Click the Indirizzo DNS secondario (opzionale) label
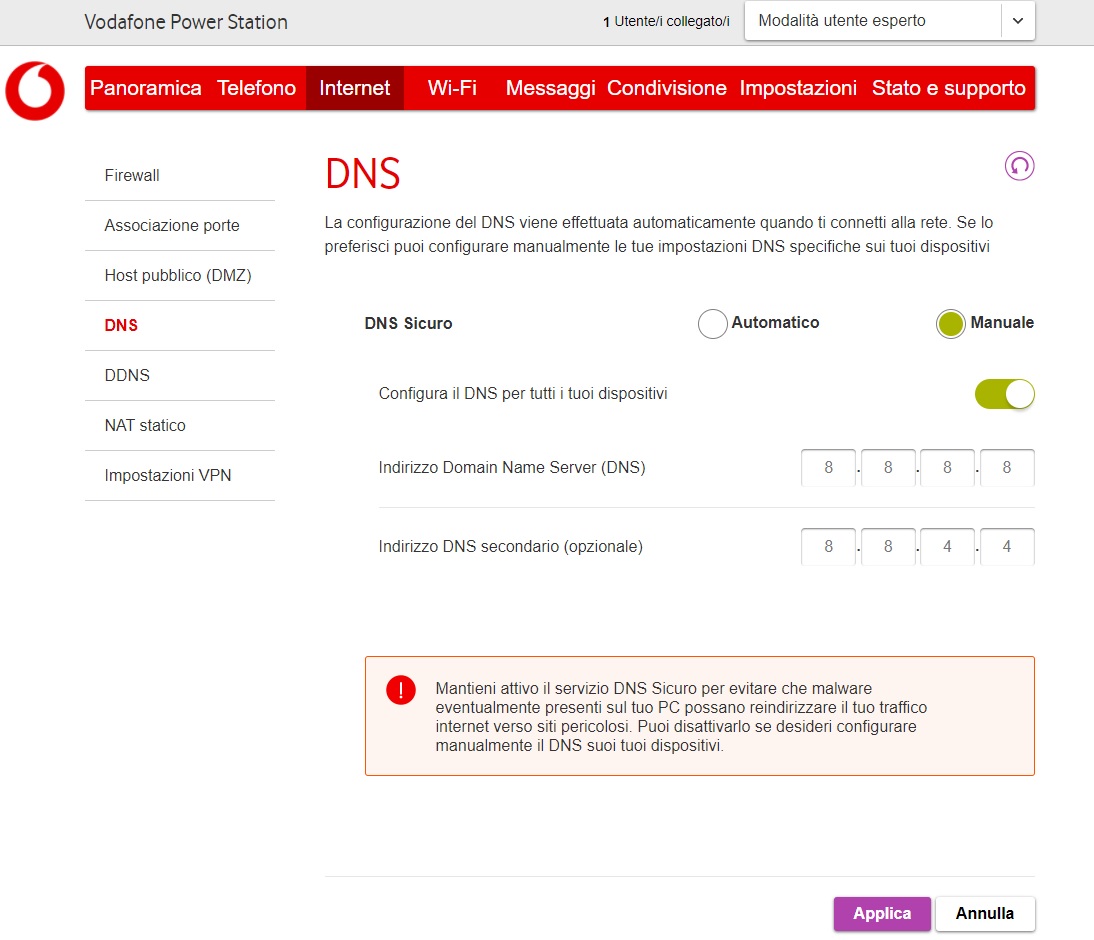The height and width of the screenshot is (940, 1094). (x=511, y=546)
